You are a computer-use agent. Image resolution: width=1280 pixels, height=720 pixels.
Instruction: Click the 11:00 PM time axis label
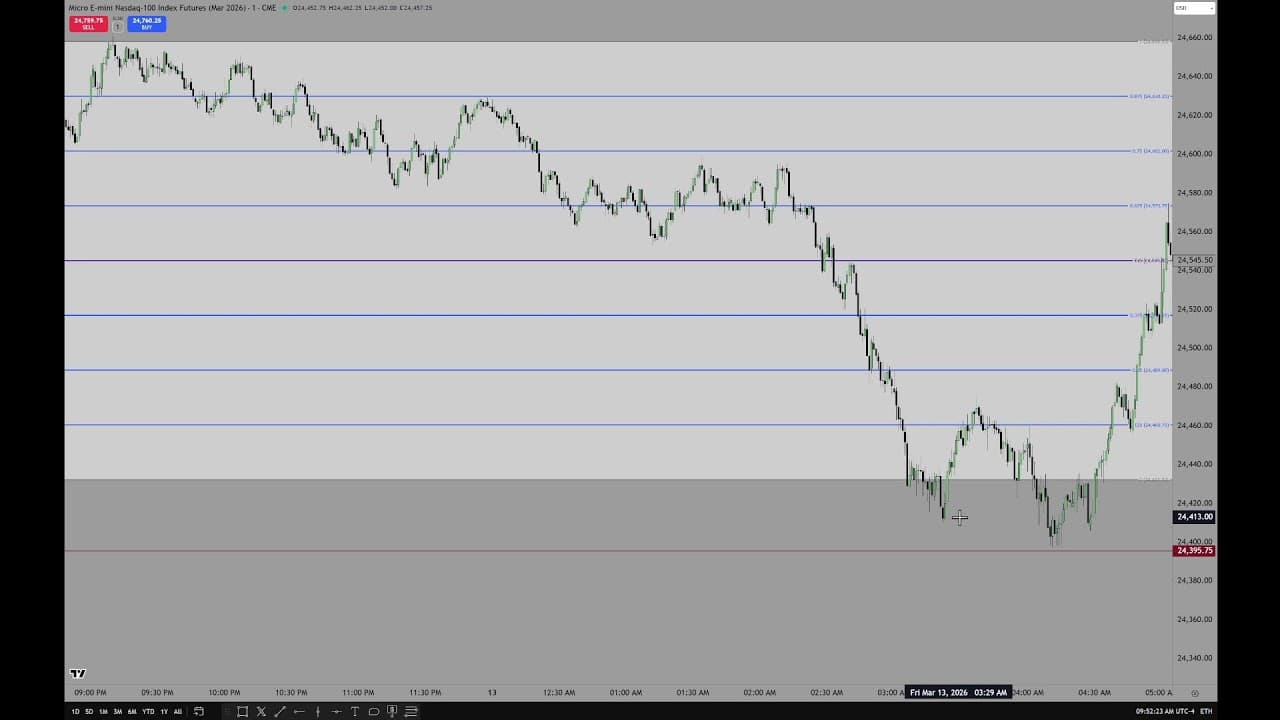point(358,692)
